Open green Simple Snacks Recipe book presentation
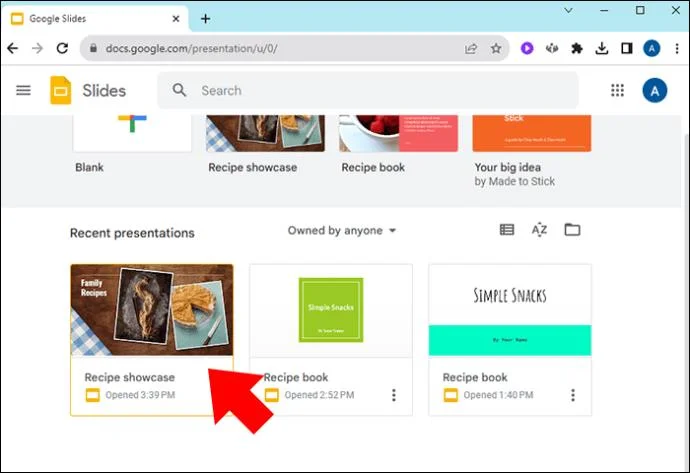The image size is (690, 473). click(331, 340)
